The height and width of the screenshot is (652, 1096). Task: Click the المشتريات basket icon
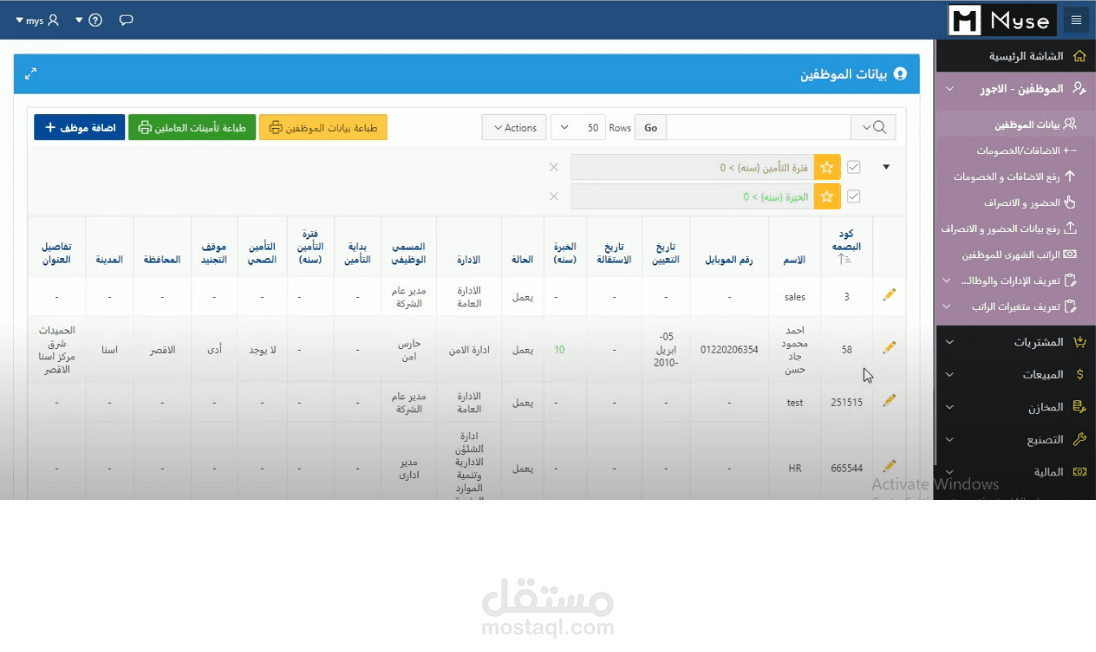click(x=1080, y=342)
